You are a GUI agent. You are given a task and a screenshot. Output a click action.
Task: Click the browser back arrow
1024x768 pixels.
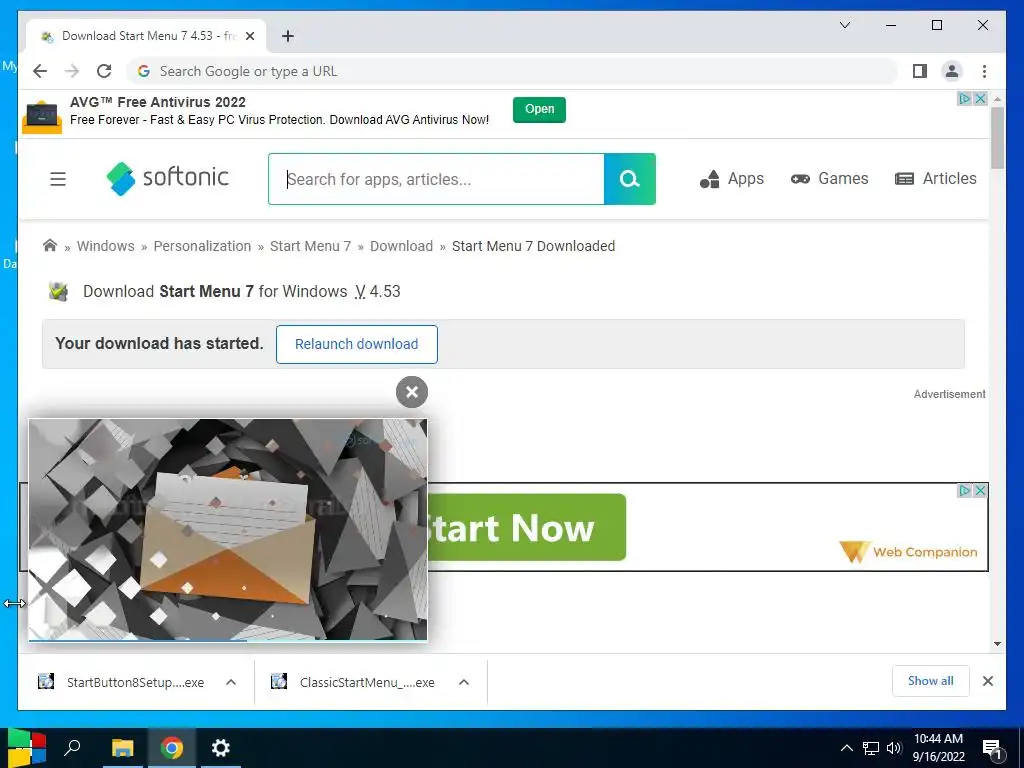coord(40,71)
